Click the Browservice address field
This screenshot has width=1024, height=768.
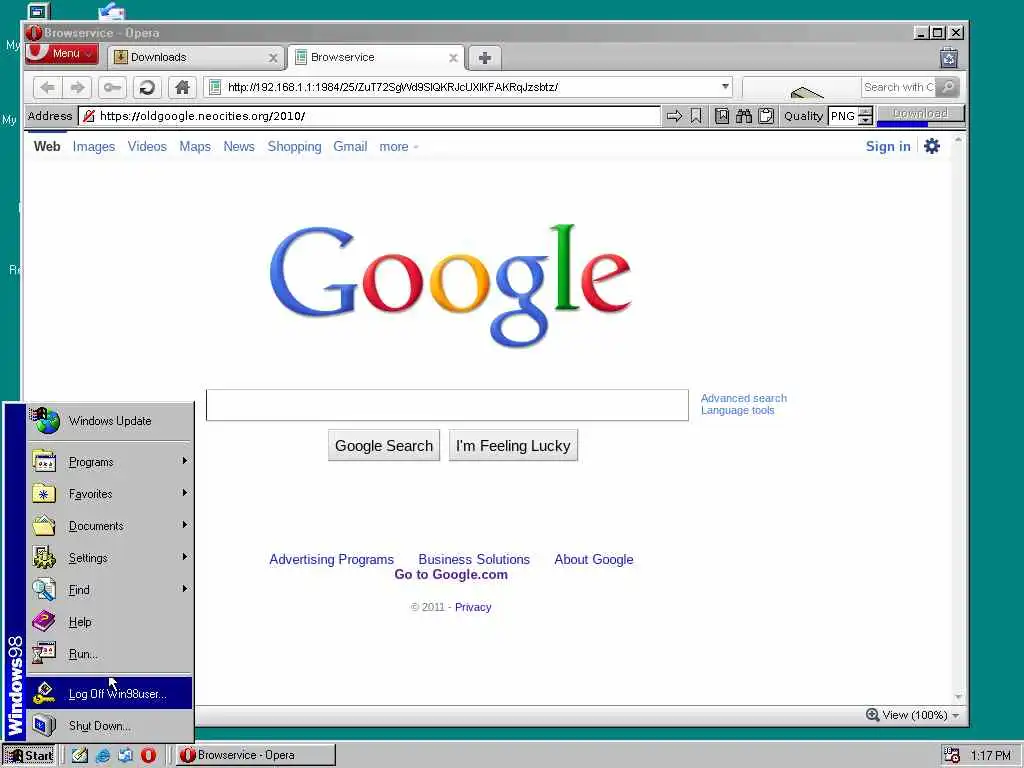click(x=369, y=116)
